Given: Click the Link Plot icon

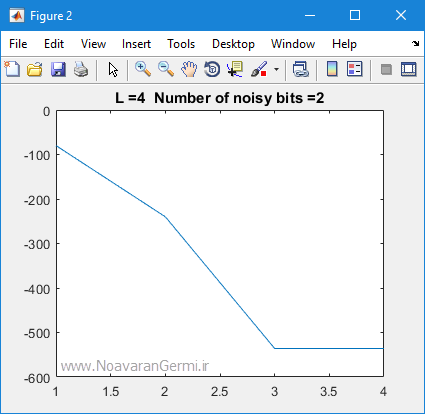Looking at the screenshot, I should click(x=301, y=69).
